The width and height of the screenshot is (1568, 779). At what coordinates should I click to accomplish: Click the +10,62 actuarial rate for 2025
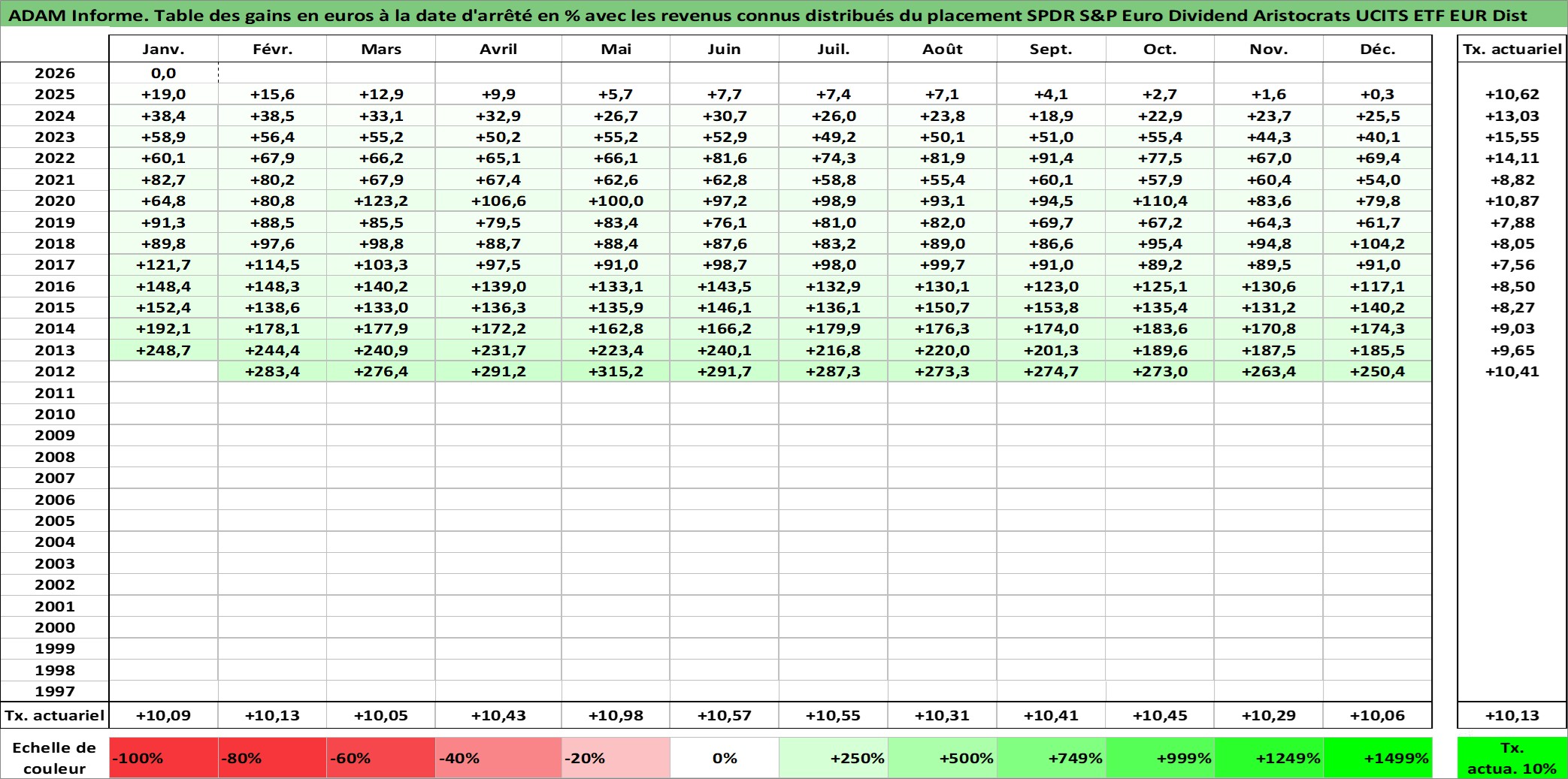click(1512, 94)
